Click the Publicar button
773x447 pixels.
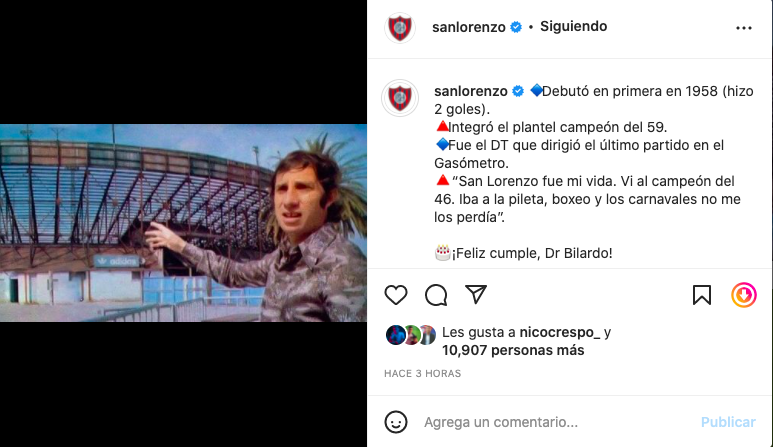tap(728, 422)
